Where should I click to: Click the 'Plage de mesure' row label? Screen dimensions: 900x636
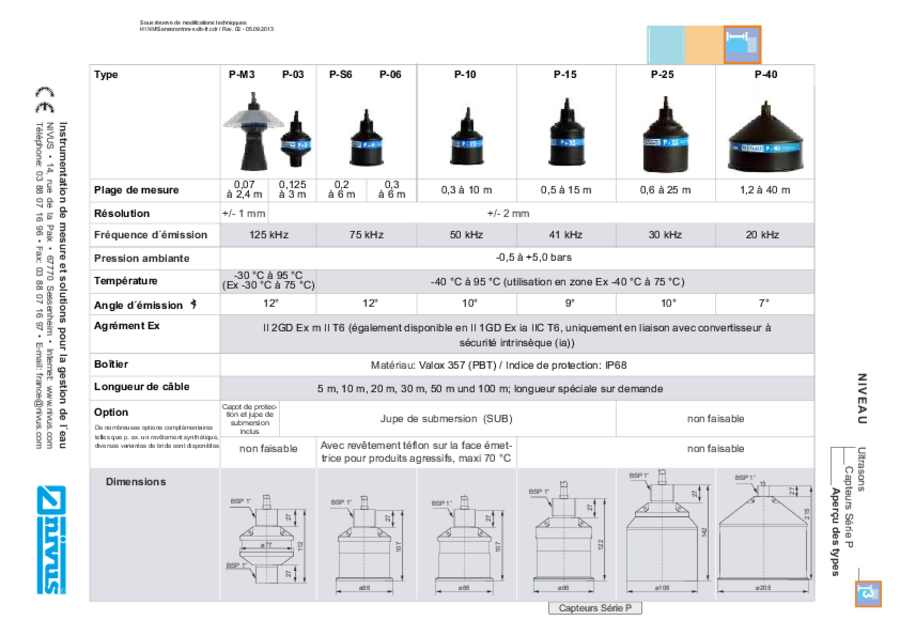coord(136,190)
